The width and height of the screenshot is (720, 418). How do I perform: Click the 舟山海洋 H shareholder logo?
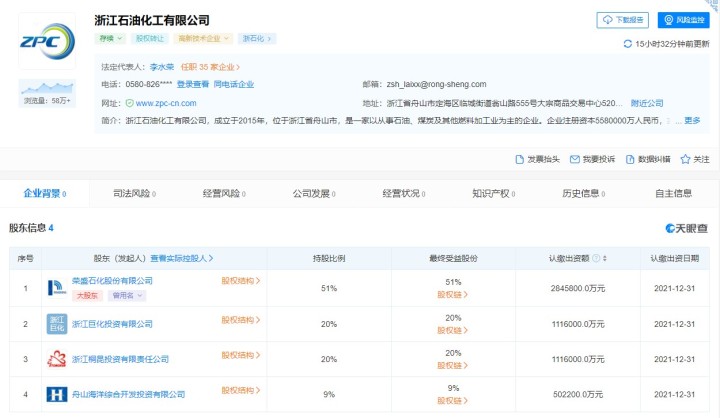[57, 394]
